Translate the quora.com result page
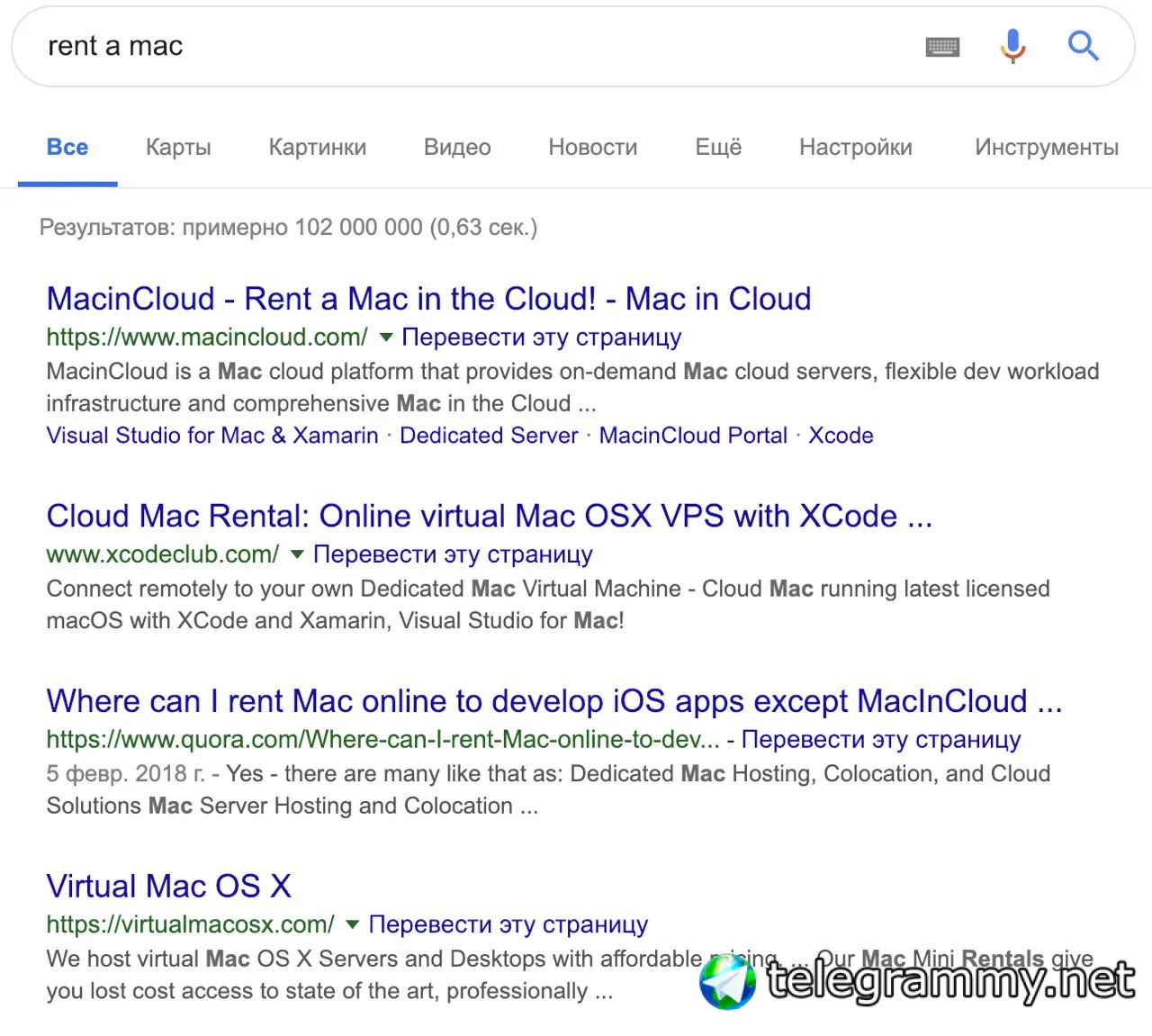 [x=881, y=740]
